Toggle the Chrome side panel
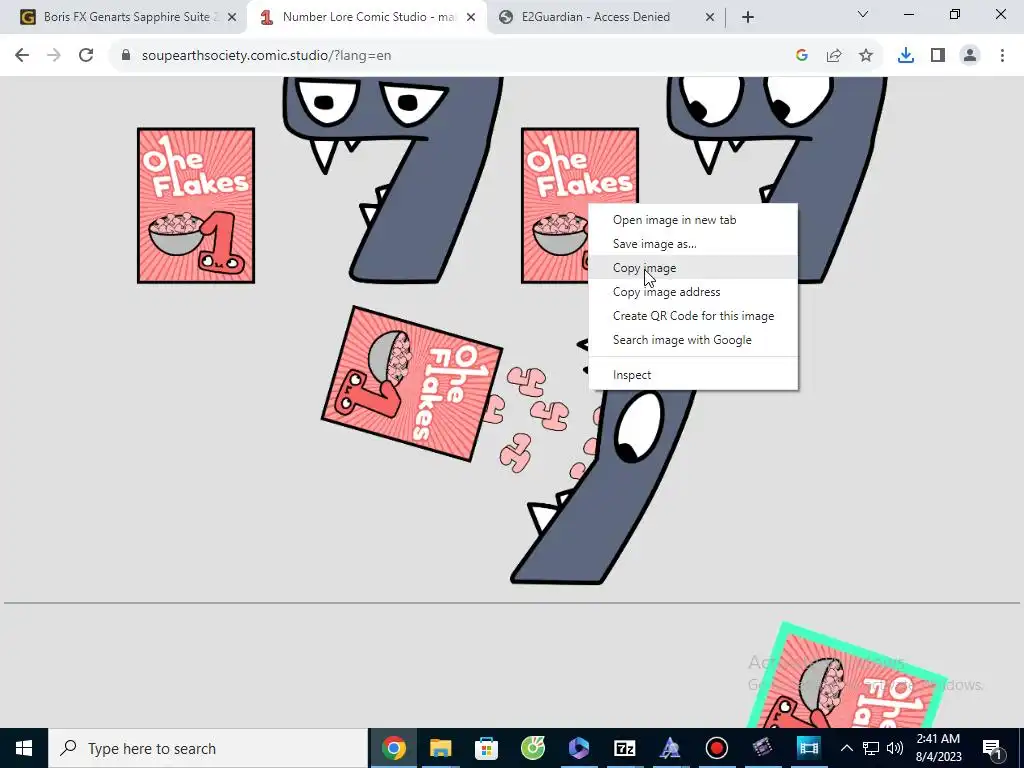This screenshot has height=768, width=1024. click(x=938, y=56)
